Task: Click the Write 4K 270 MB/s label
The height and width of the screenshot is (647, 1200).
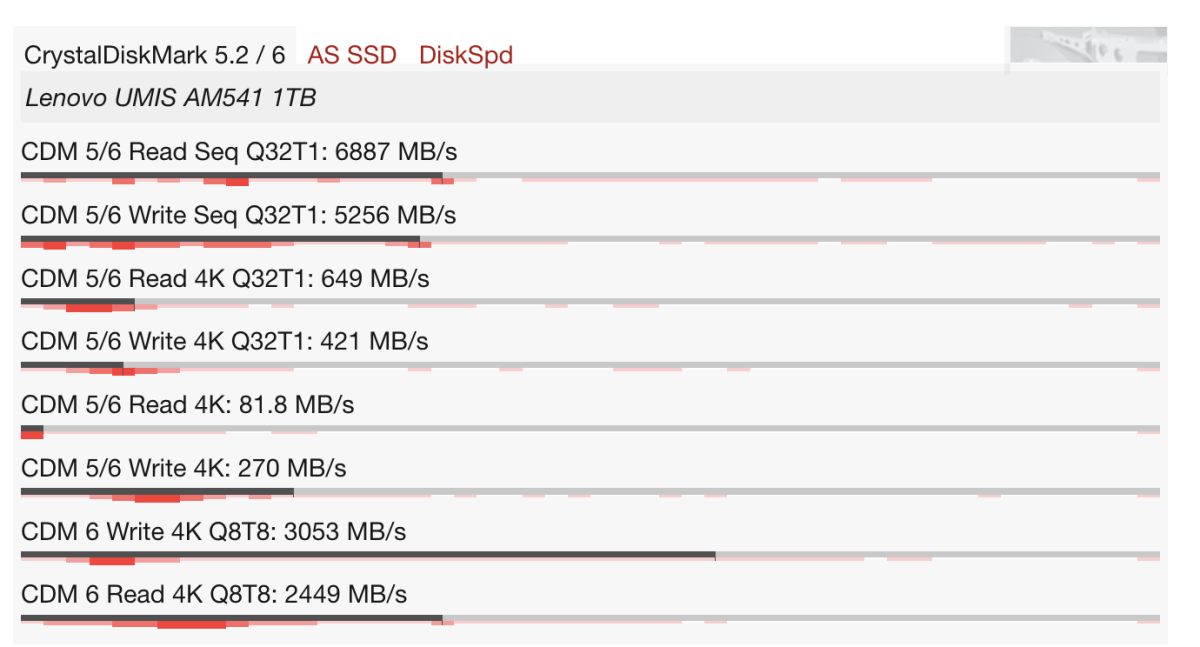Action: [183, 468]
